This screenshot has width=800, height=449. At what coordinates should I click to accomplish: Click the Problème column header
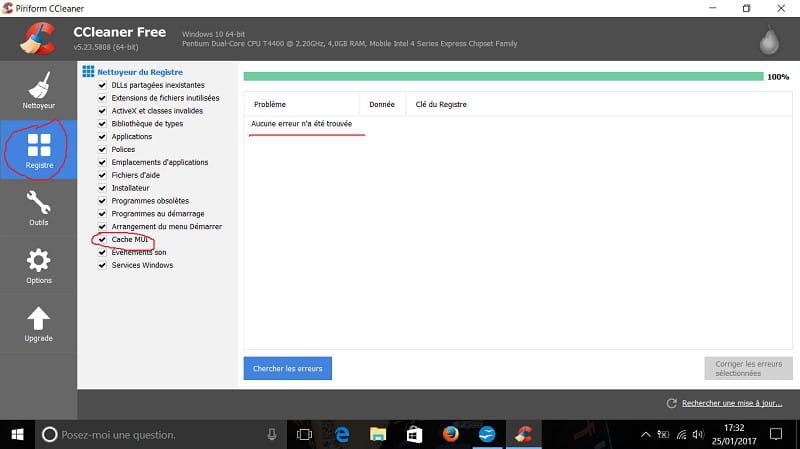[x=302, y=104]
